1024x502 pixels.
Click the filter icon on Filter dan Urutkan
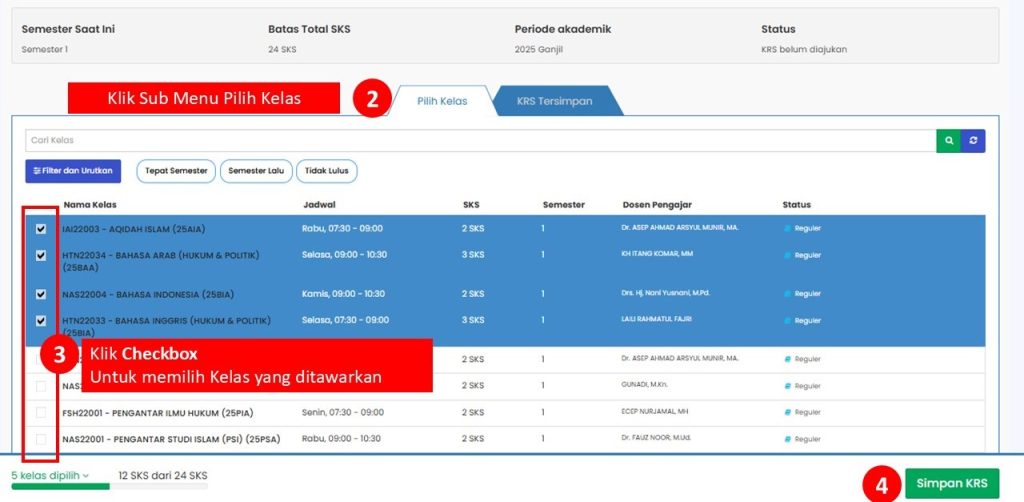(x=37, y=171)
